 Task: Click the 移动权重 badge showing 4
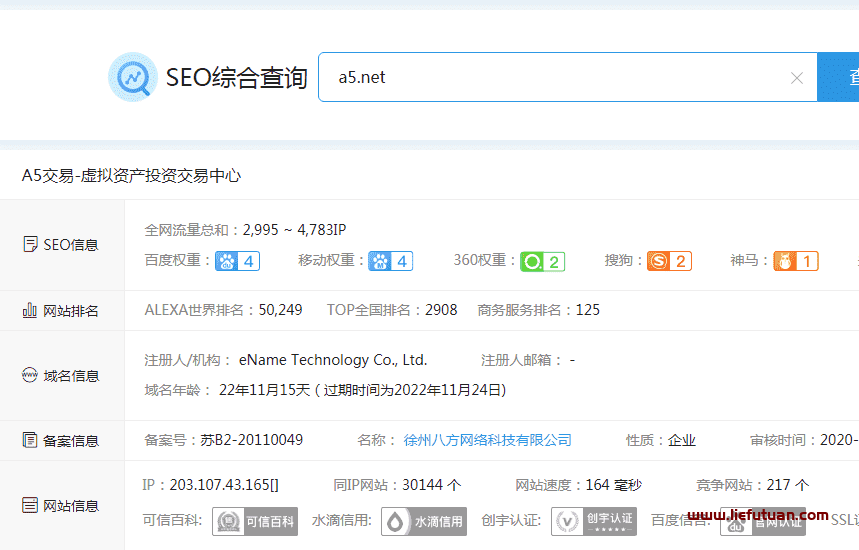[x=391, y=261]
